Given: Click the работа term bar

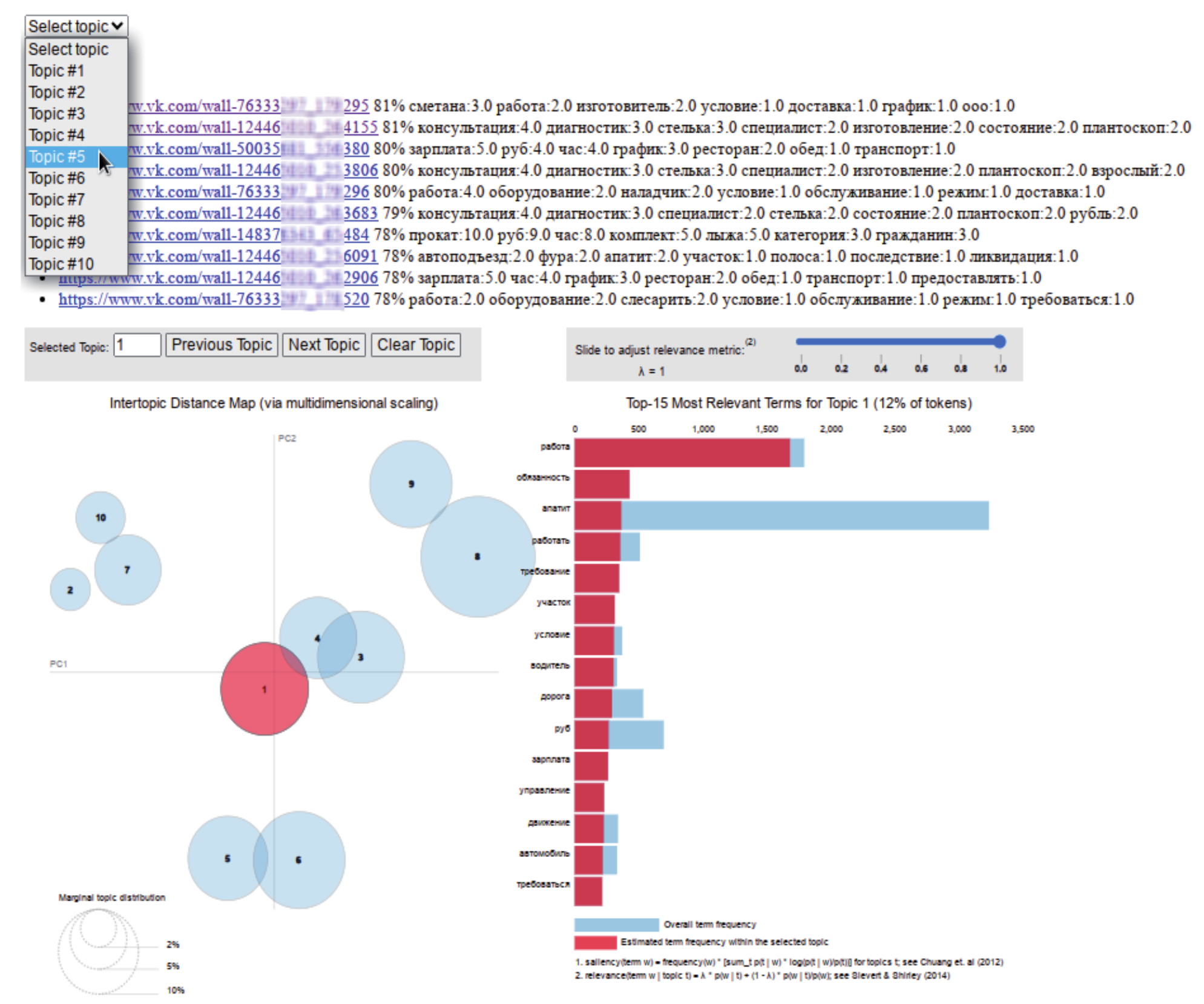Looking at the screenshot, I should coord(681,452).
